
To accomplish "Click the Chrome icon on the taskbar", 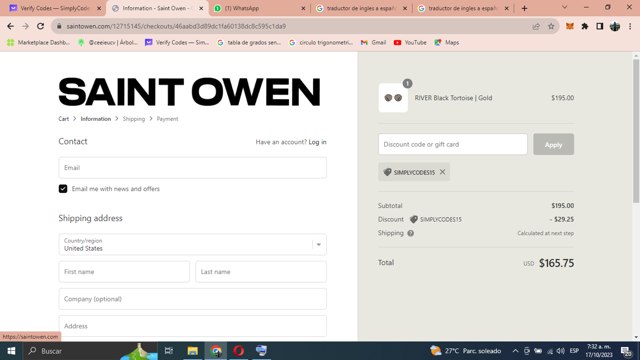I will pos(216,351).
